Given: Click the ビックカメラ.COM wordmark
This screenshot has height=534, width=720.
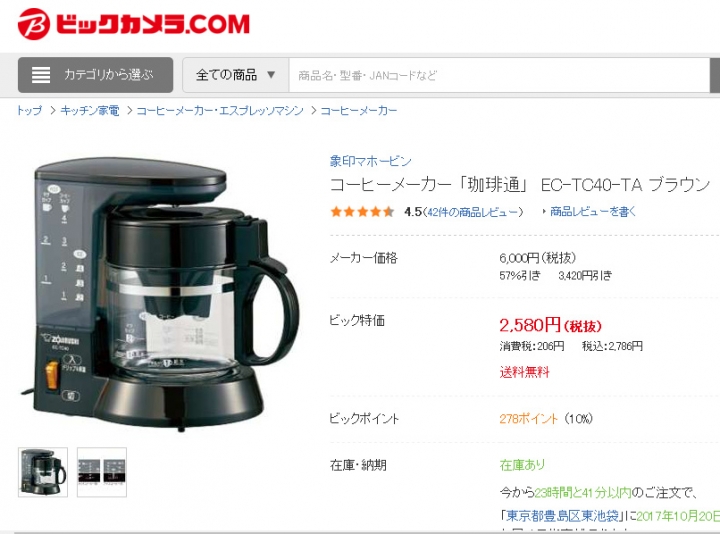Looking at the screenshot, I should coord(152,24).
